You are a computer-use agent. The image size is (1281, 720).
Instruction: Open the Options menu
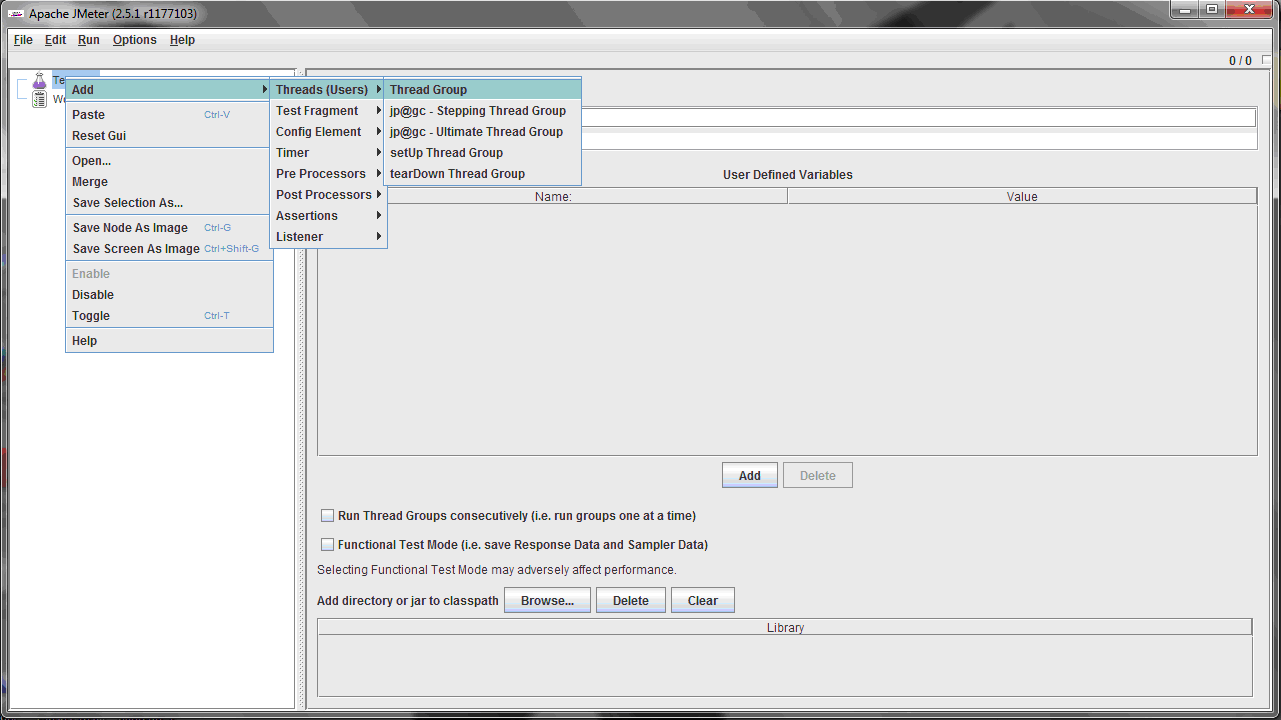[134, 40]
